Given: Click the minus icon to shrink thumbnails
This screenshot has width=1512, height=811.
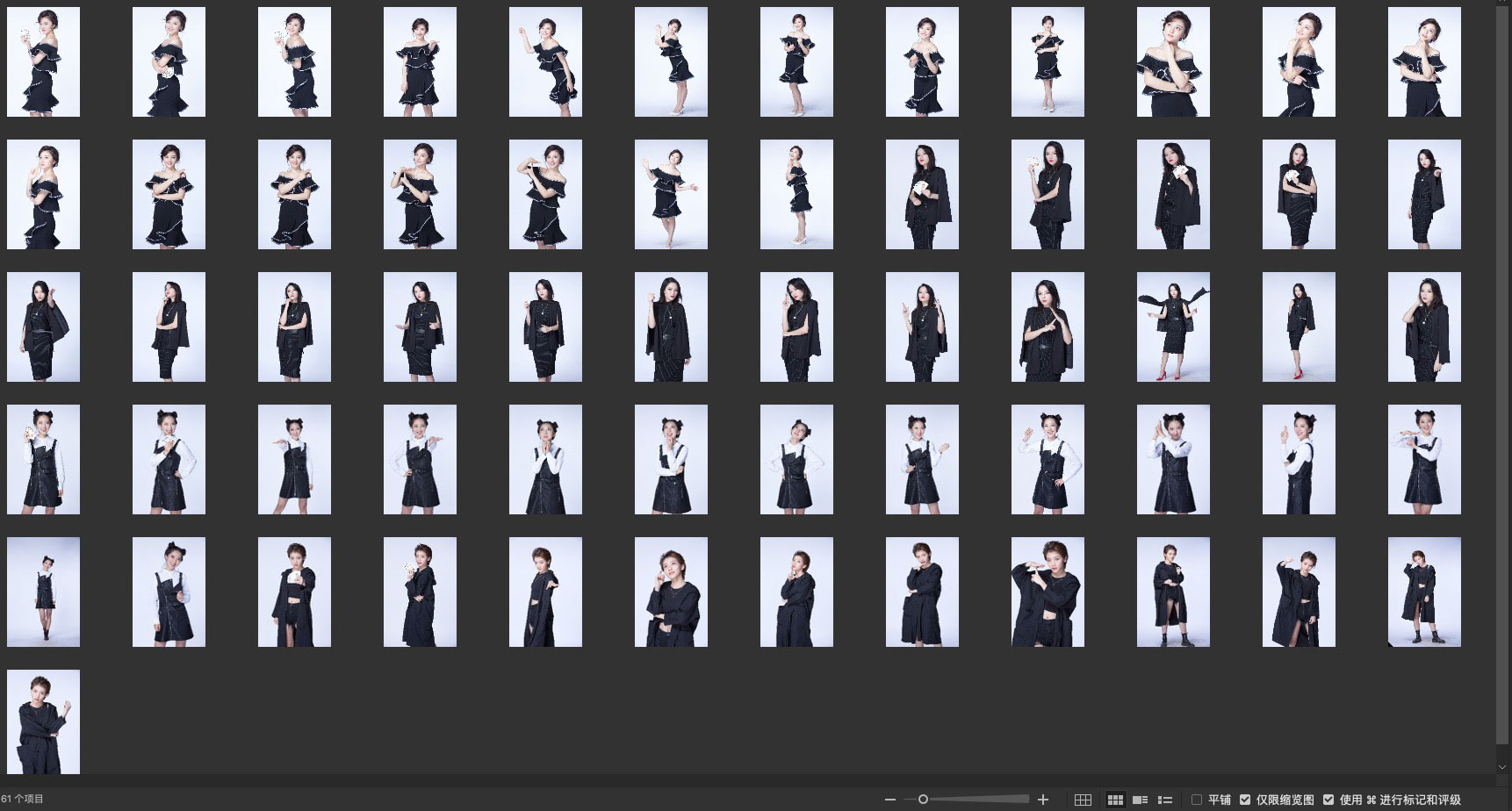Looking at the screenshot, I should 890,800.
